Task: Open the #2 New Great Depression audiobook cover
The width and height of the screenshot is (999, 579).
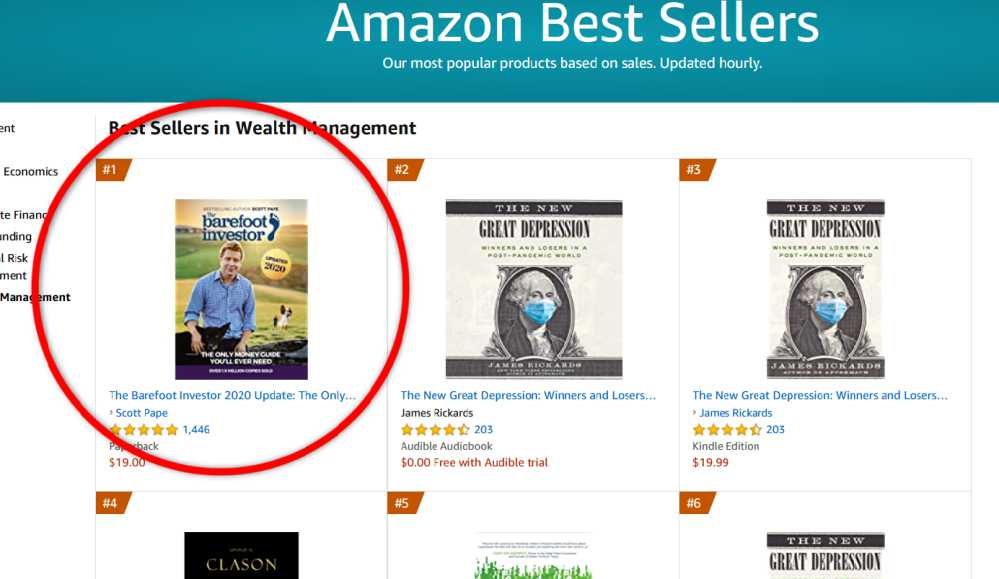Action: coord(534,289)
